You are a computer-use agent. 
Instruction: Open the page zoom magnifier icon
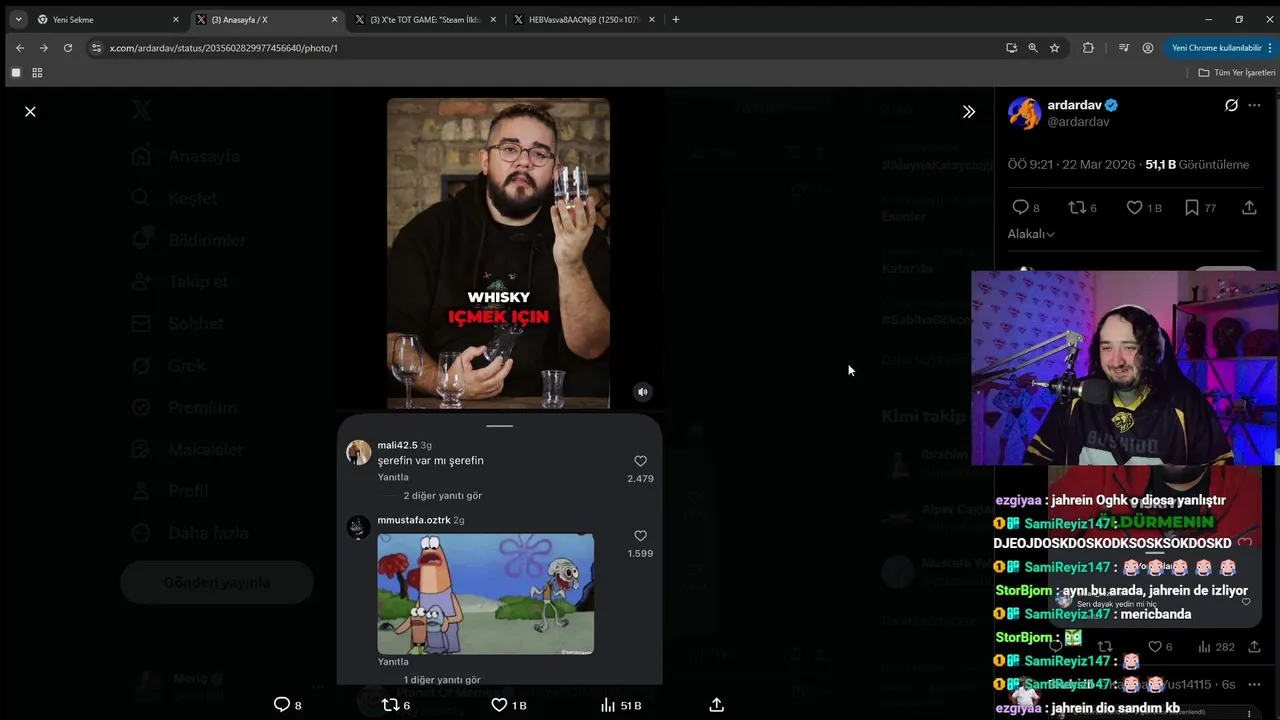coord(1033,48)
